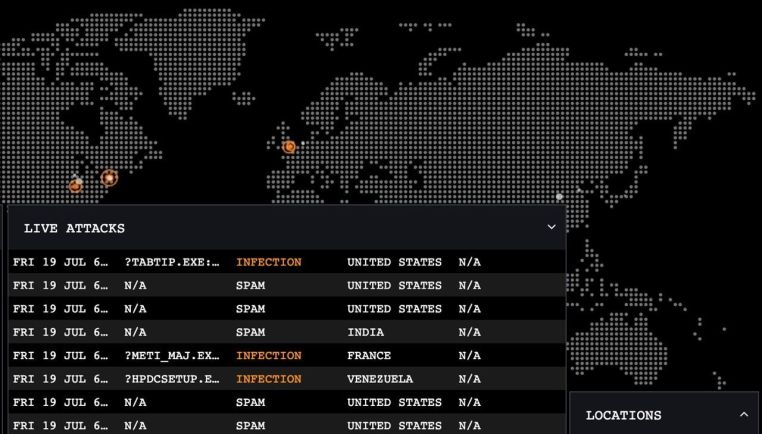The height and width of the screenshot is (434, 762).
Task: Open the ?METI_MAJ.EX attack entry
Action: [x=171, y=355]
